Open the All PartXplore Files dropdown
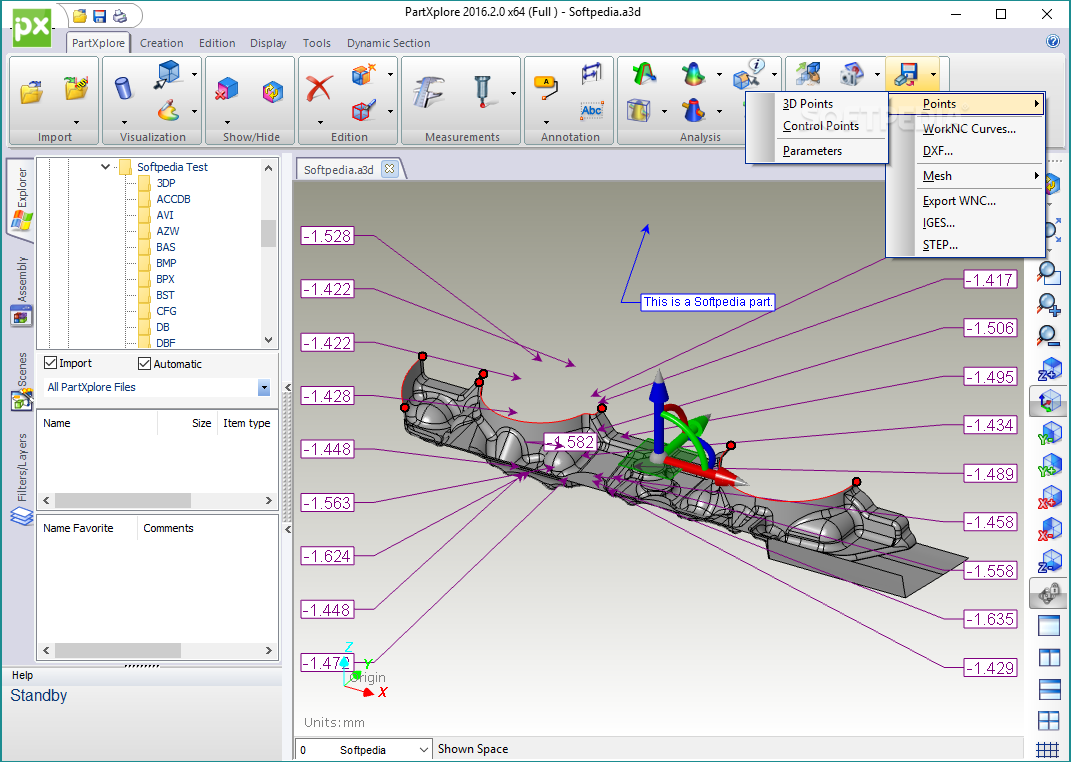 [264, 388]
